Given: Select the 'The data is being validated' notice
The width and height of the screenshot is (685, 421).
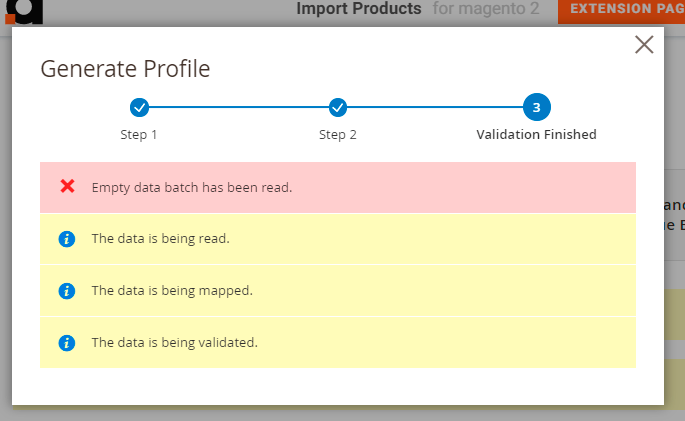Looking at the screenshot, I should [174, 343].
